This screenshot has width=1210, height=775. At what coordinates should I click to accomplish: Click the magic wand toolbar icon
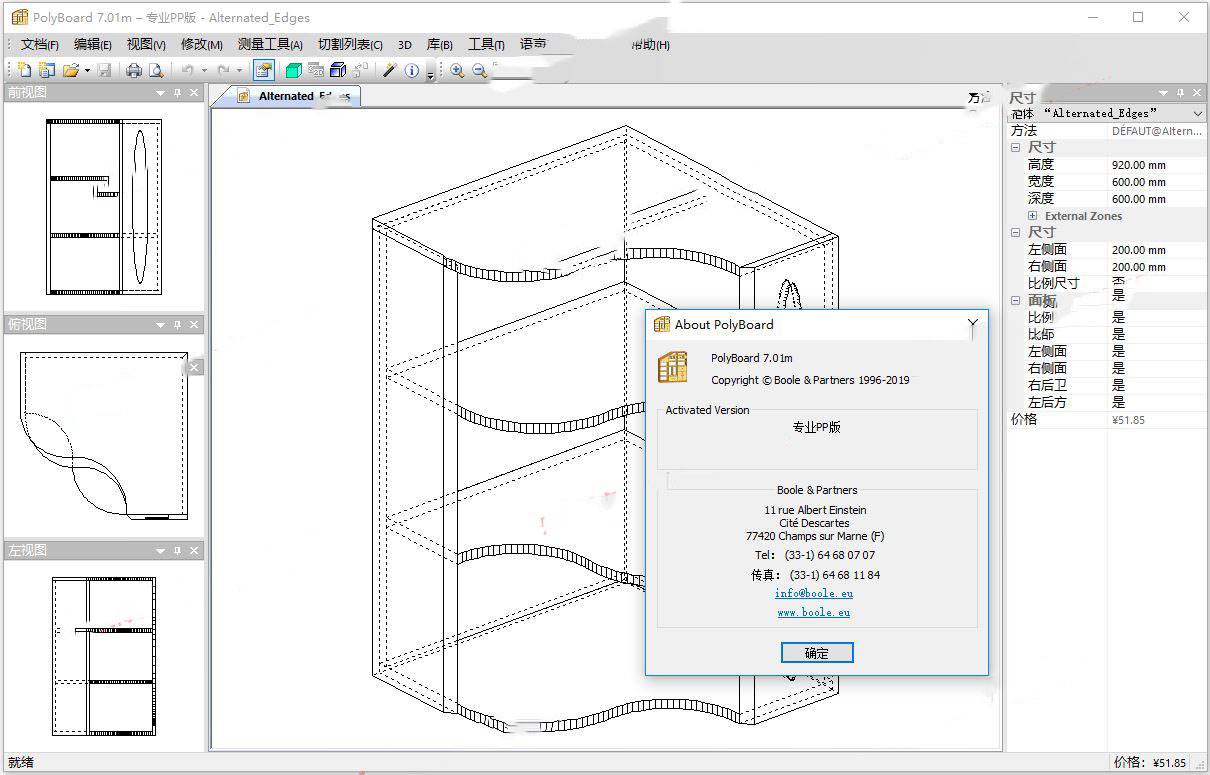pos(390,70)
